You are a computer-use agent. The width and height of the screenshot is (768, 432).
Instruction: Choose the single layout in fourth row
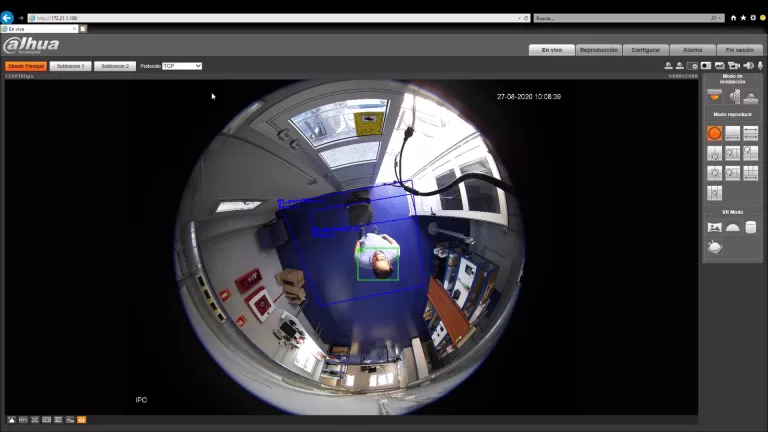715,193
